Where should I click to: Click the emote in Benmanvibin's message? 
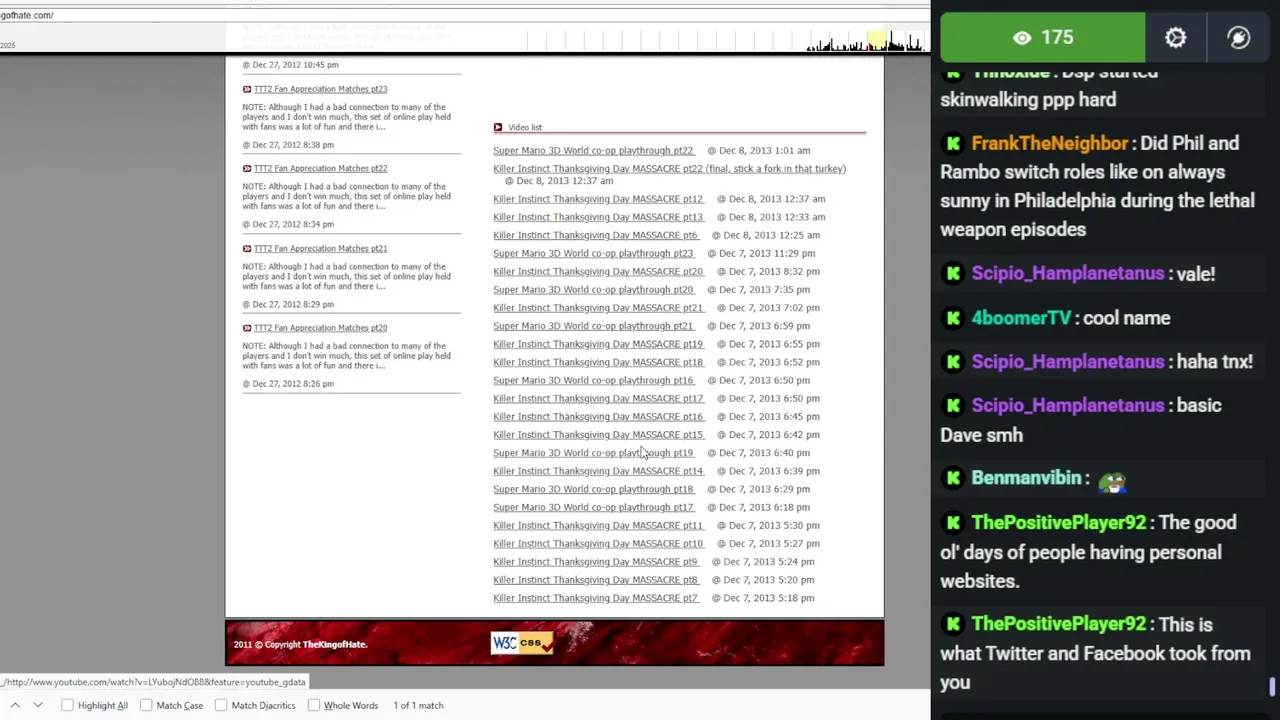click(1112, 481)
